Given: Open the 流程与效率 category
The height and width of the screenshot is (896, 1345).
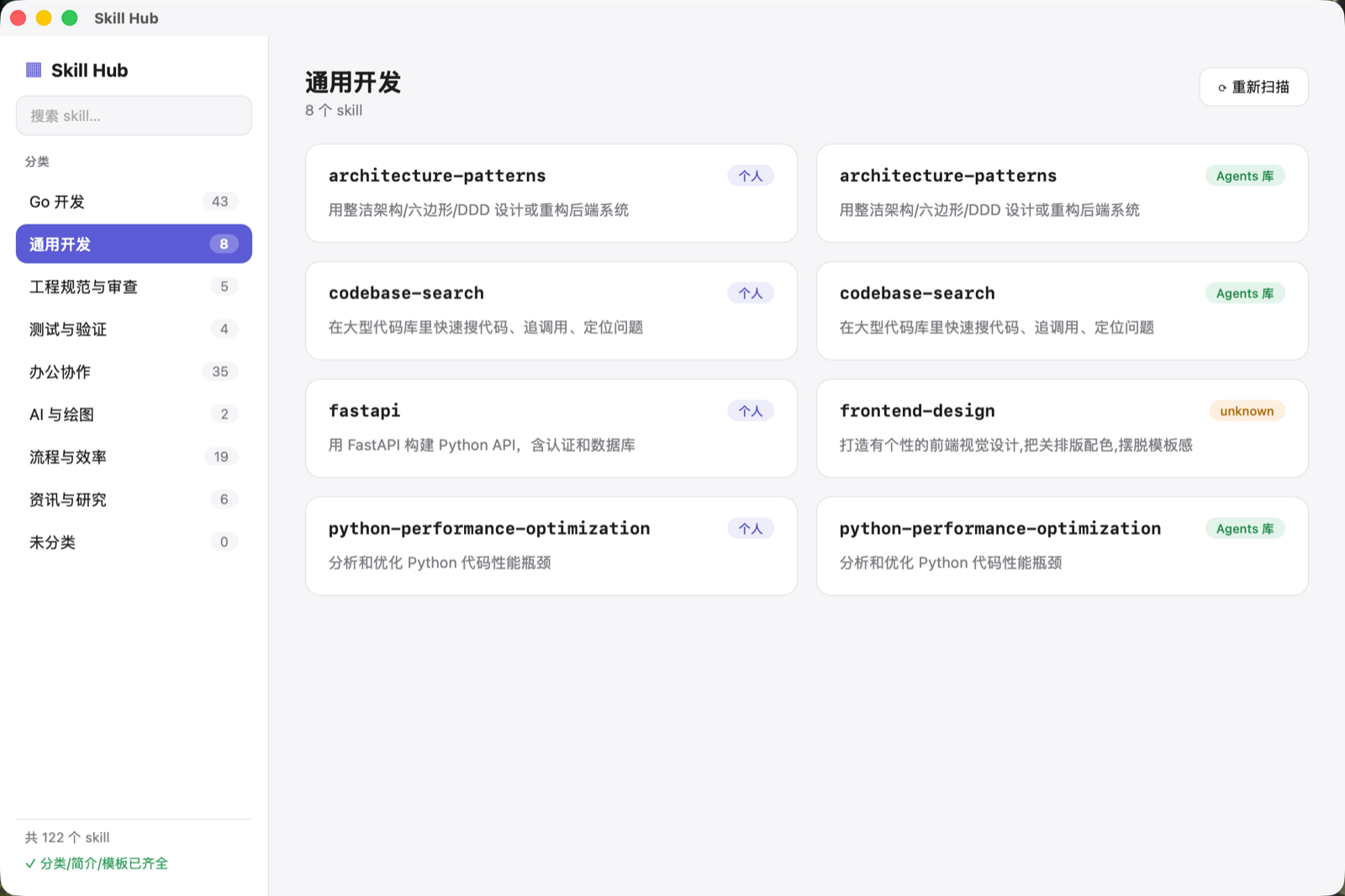Looking at the screenshot, I should tap(134, 457).
